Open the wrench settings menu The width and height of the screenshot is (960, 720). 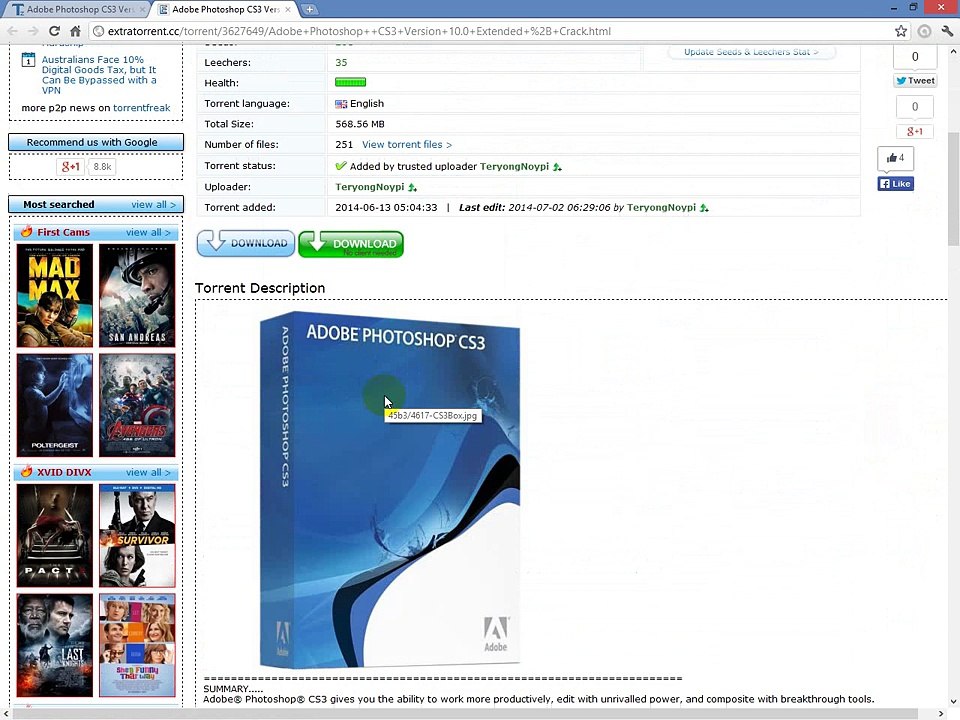click(x=947, y=31)
